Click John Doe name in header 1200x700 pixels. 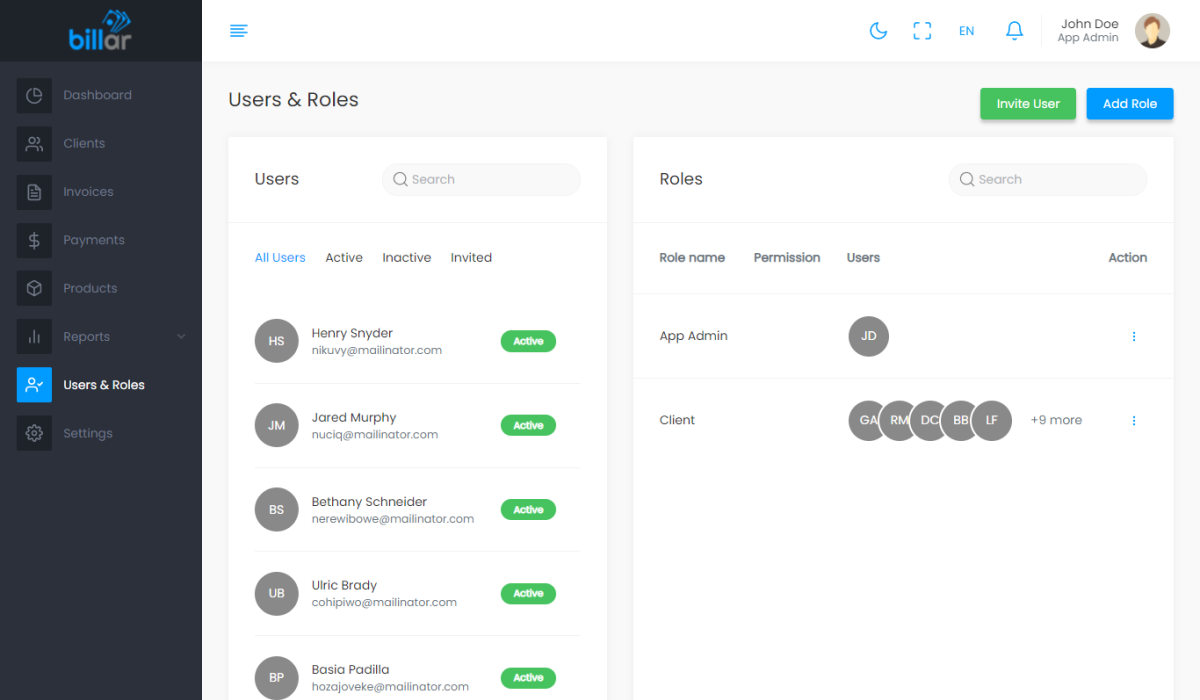click(x=1090, y=24)
